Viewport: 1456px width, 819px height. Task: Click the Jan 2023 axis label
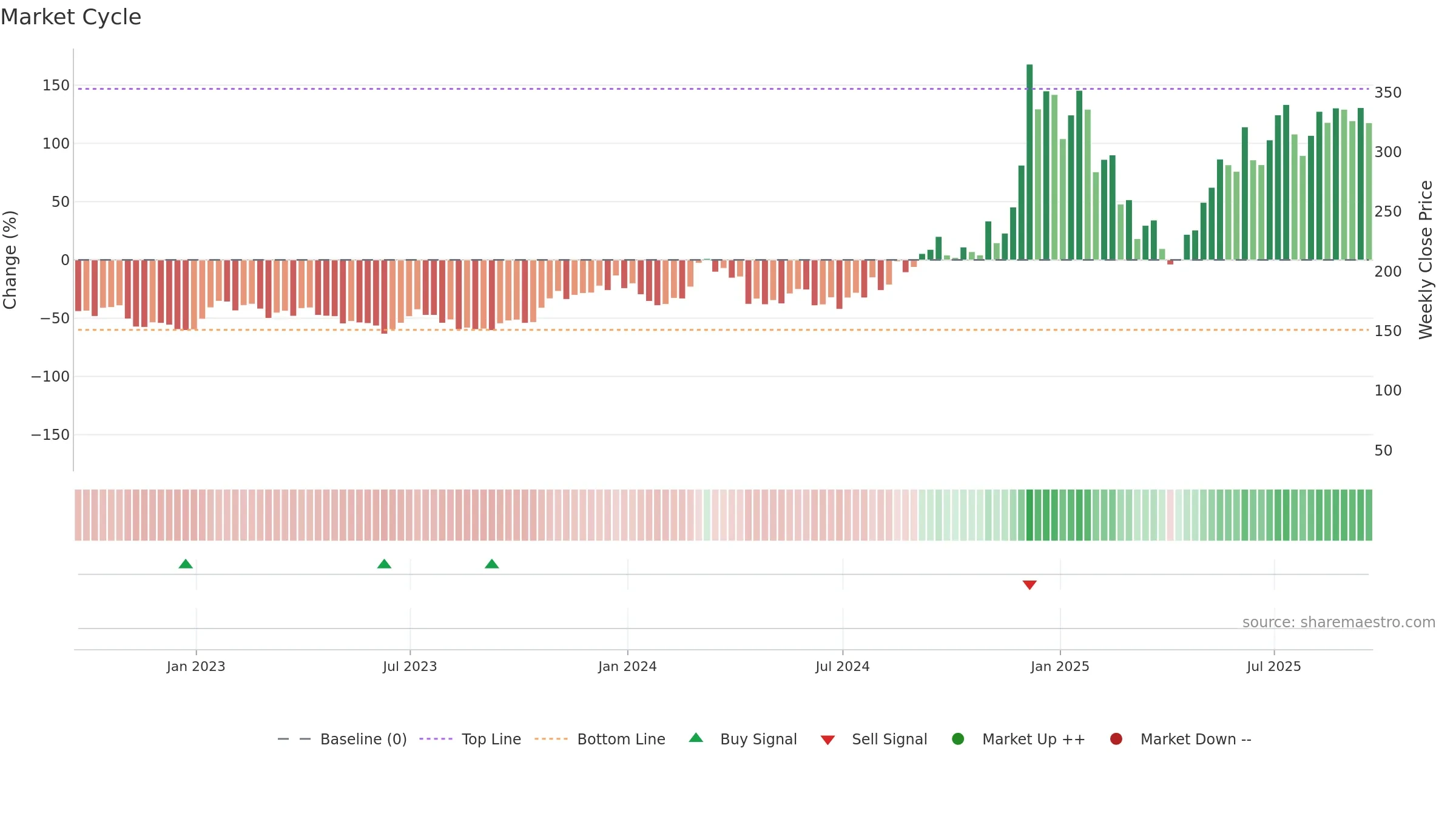196,666
